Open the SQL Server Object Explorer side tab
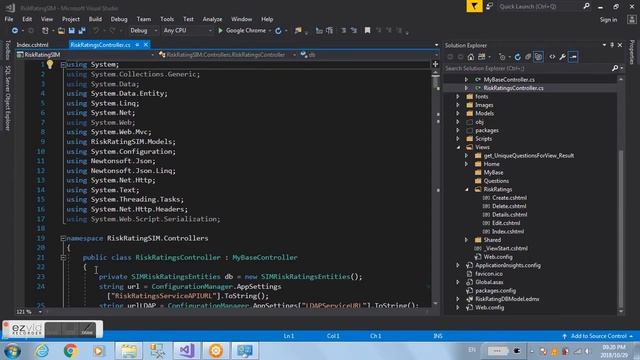This screenshot has height=360, width=640. coord(7,98)
